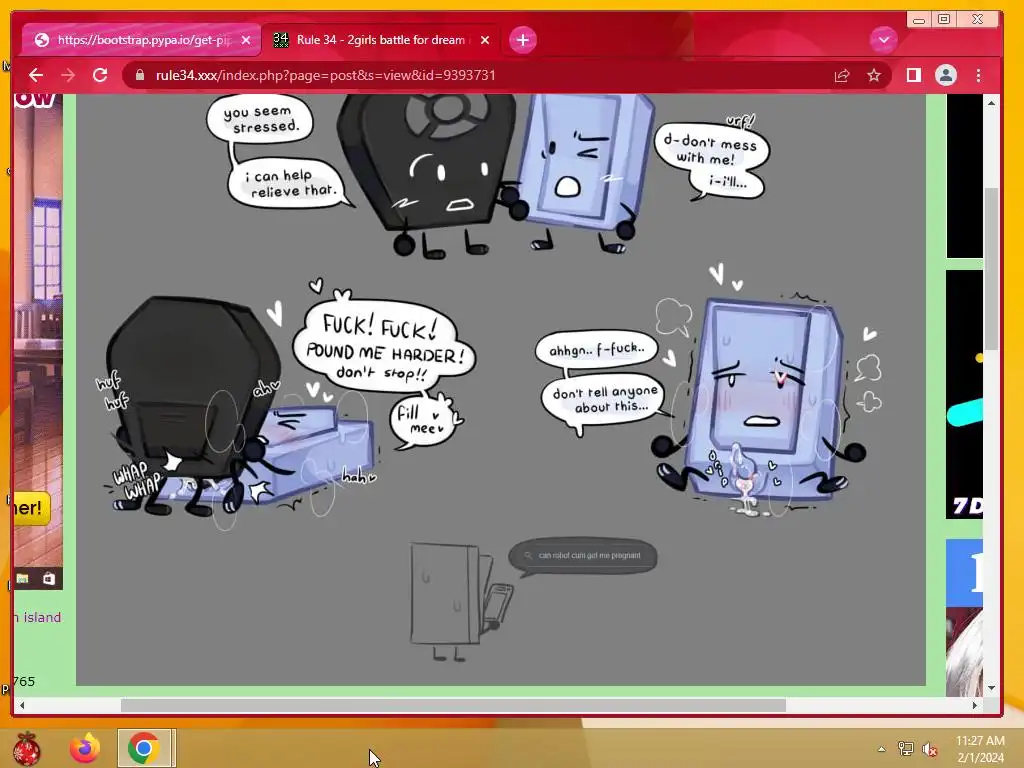Click the horizontal scrollbar left arrow
The image size is (1024, 768).
[x=22, y=705]
